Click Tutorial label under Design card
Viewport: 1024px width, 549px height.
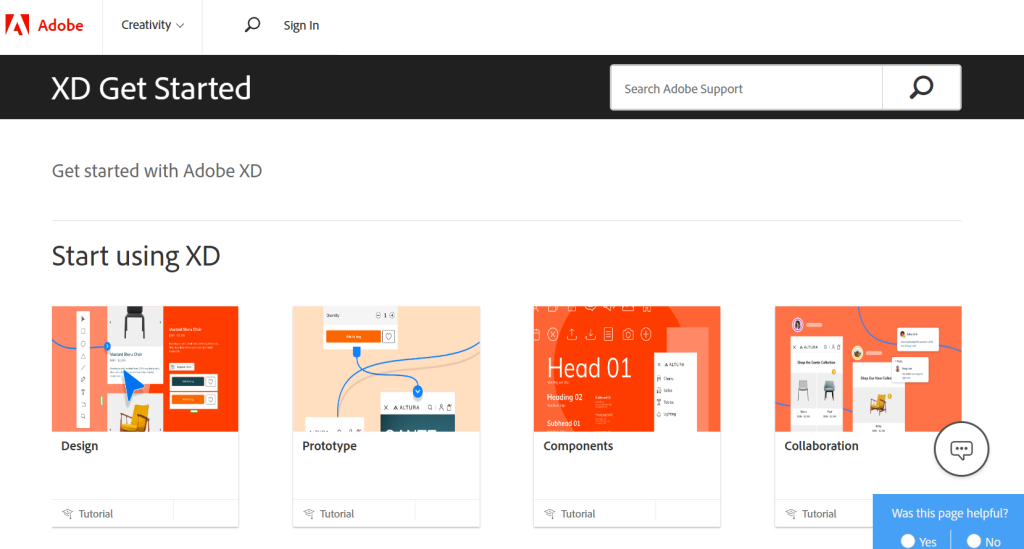pos(95,514)
